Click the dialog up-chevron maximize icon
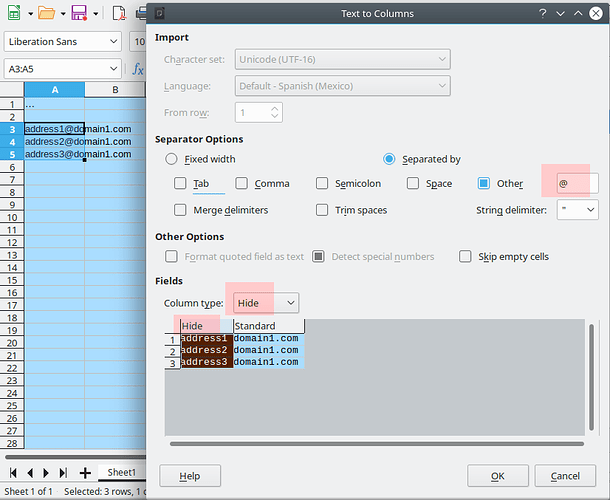This screenshot has height=500, width=610. [578, 14]
